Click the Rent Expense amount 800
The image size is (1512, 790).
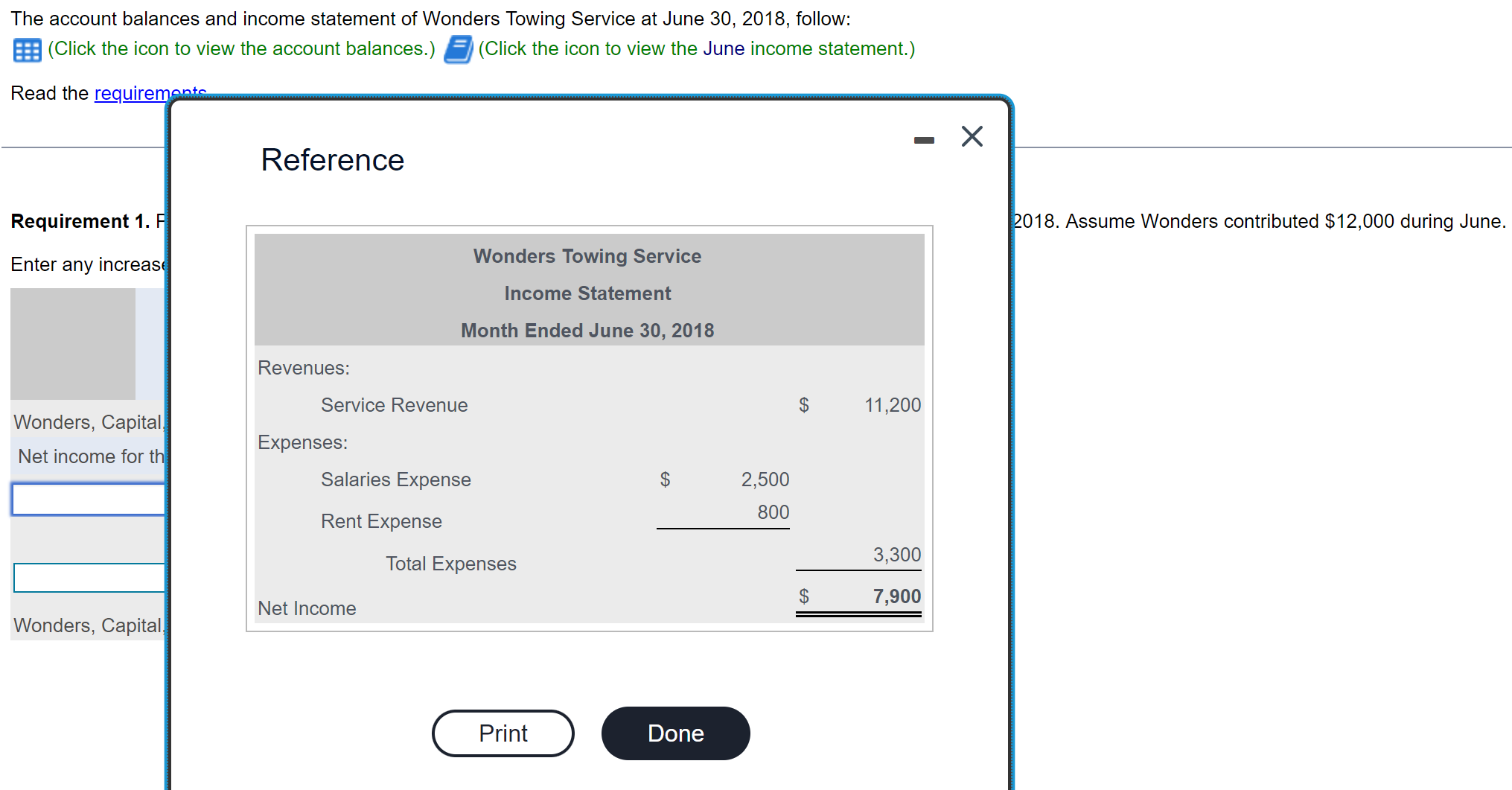771,512
